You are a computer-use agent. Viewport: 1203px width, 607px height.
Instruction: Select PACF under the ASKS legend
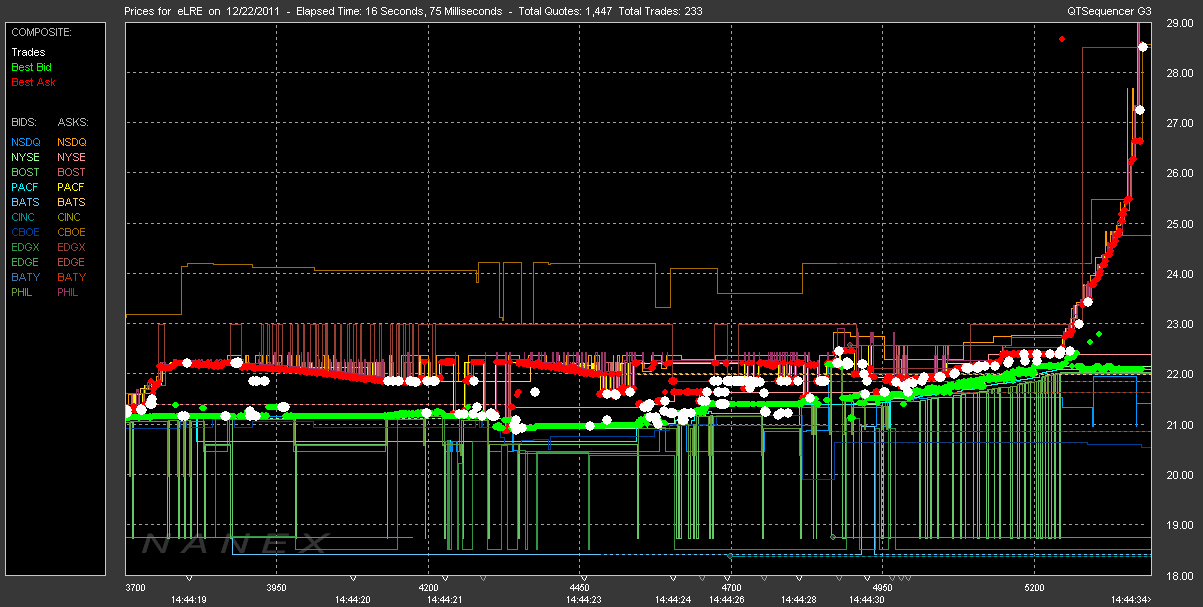click(71, 187)
